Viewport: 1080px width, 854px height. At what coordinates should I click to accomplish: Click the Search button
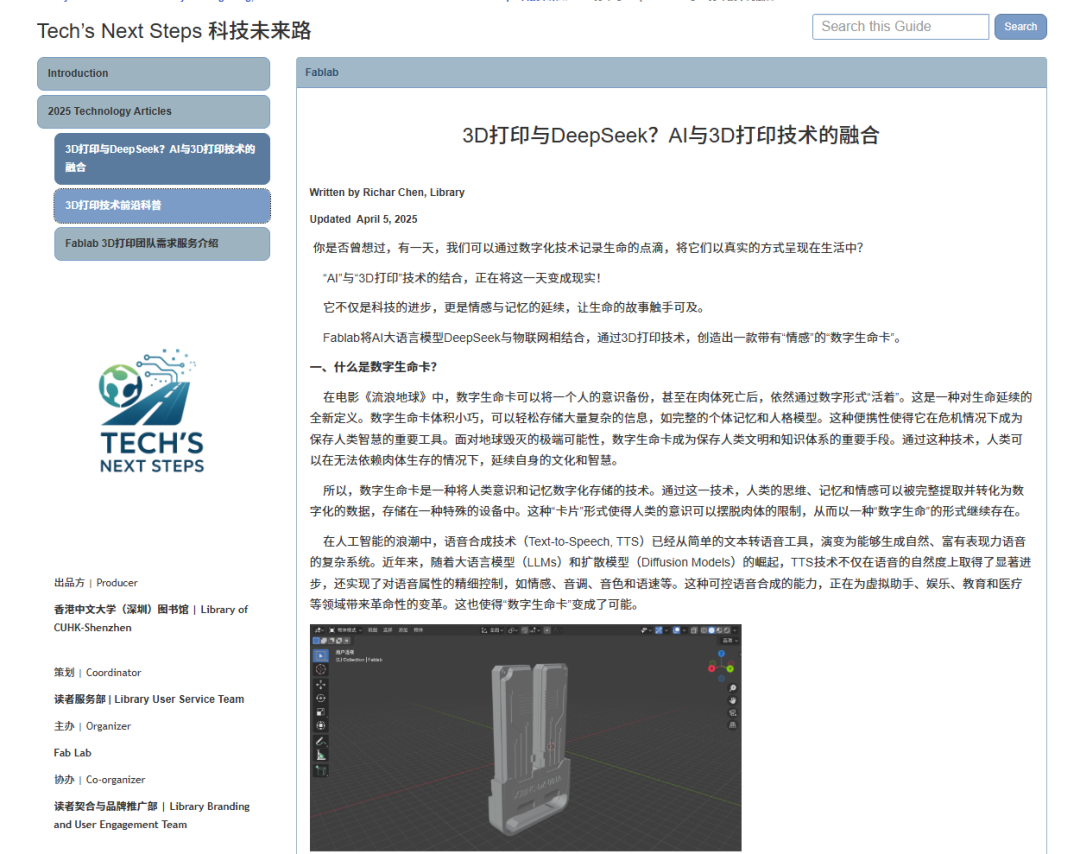click(1020, 27)
